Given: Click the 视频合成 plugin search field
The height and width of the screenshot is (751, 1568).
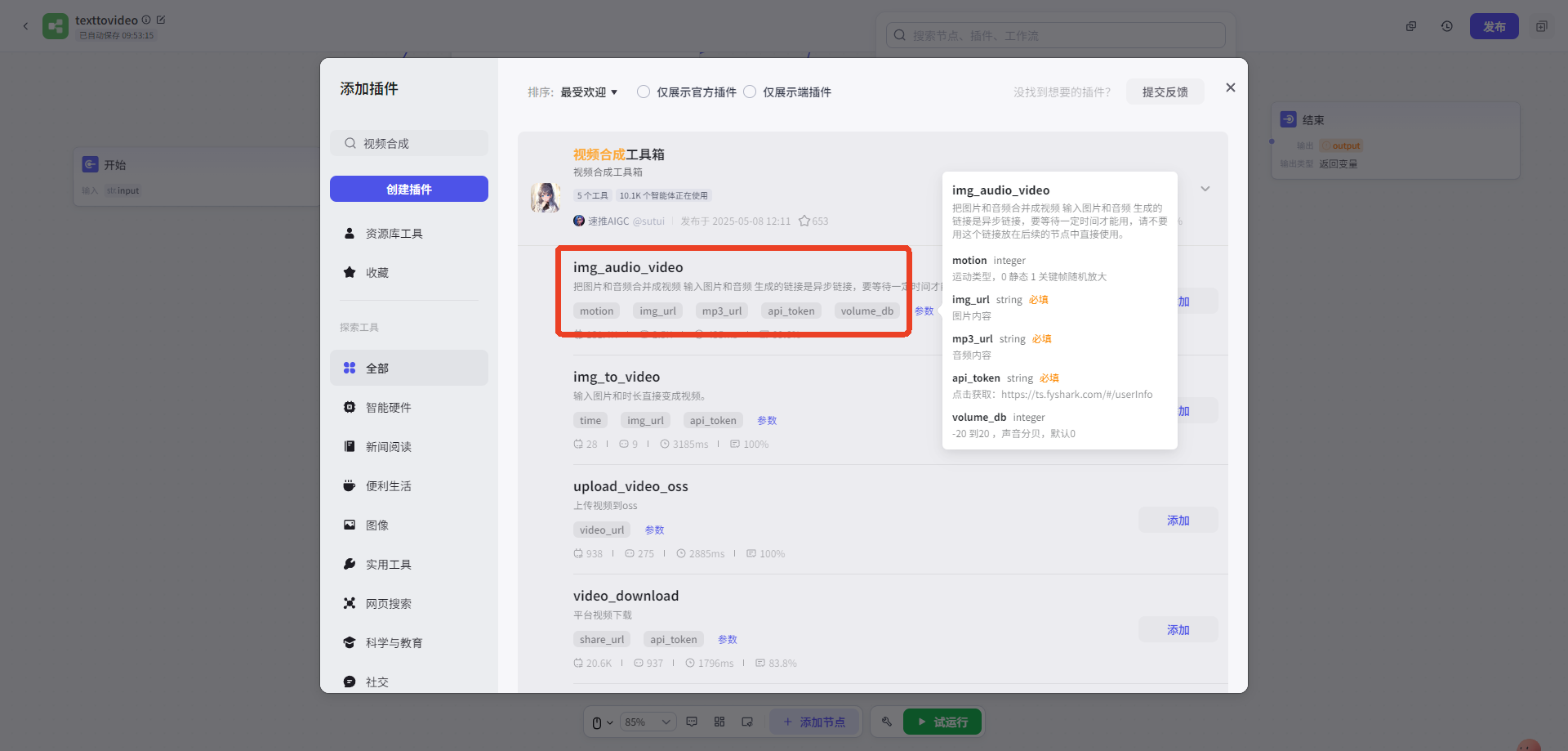Looking at the screenshot, I should click(x=416, y=144).
